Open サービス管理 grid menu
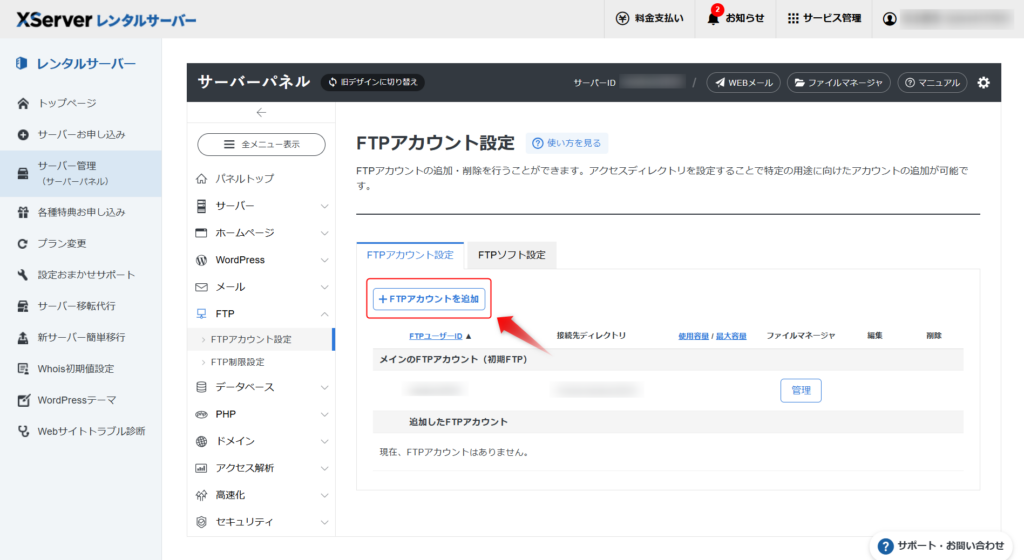Viewport: 1024px width, 560px height. coord(824,18)
